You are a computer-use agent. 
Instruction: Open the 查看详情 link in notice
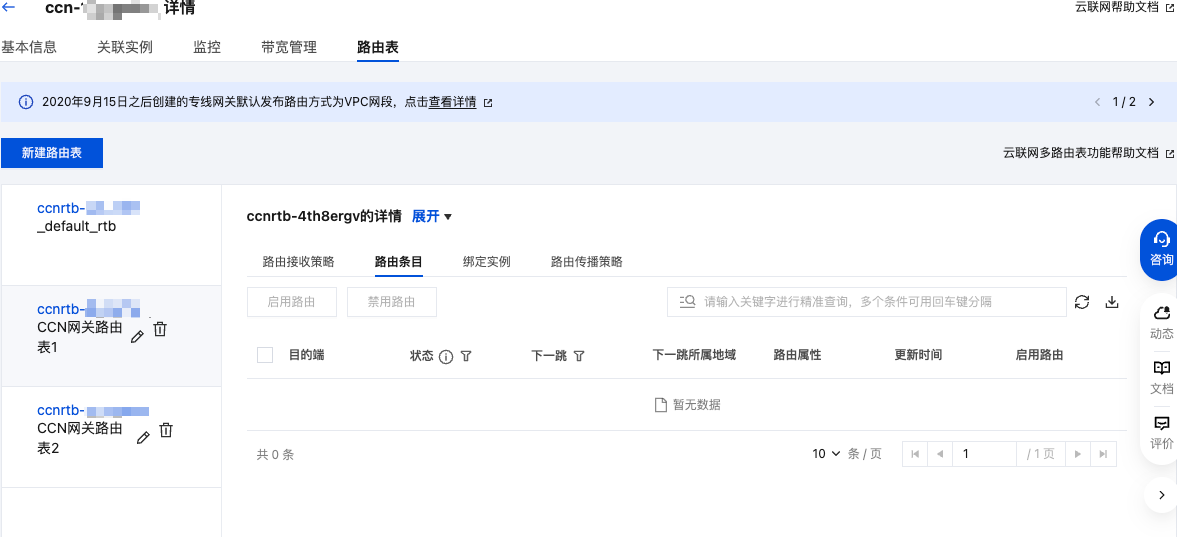pos(453,102)
